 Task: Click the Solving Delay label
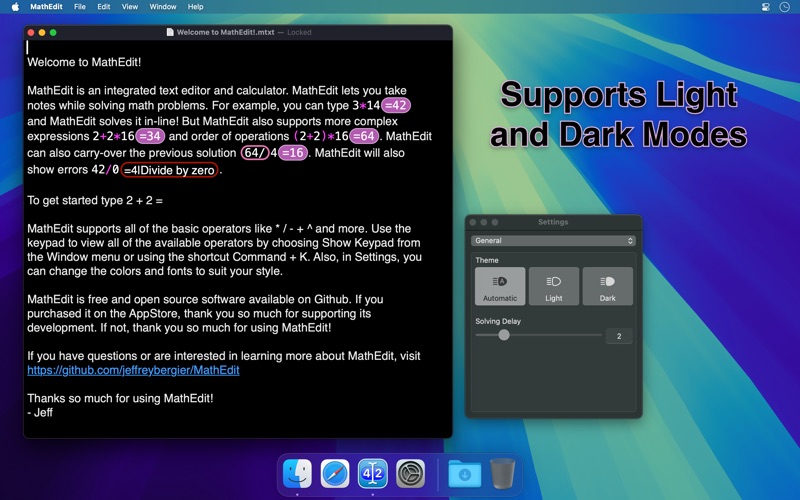498,321
